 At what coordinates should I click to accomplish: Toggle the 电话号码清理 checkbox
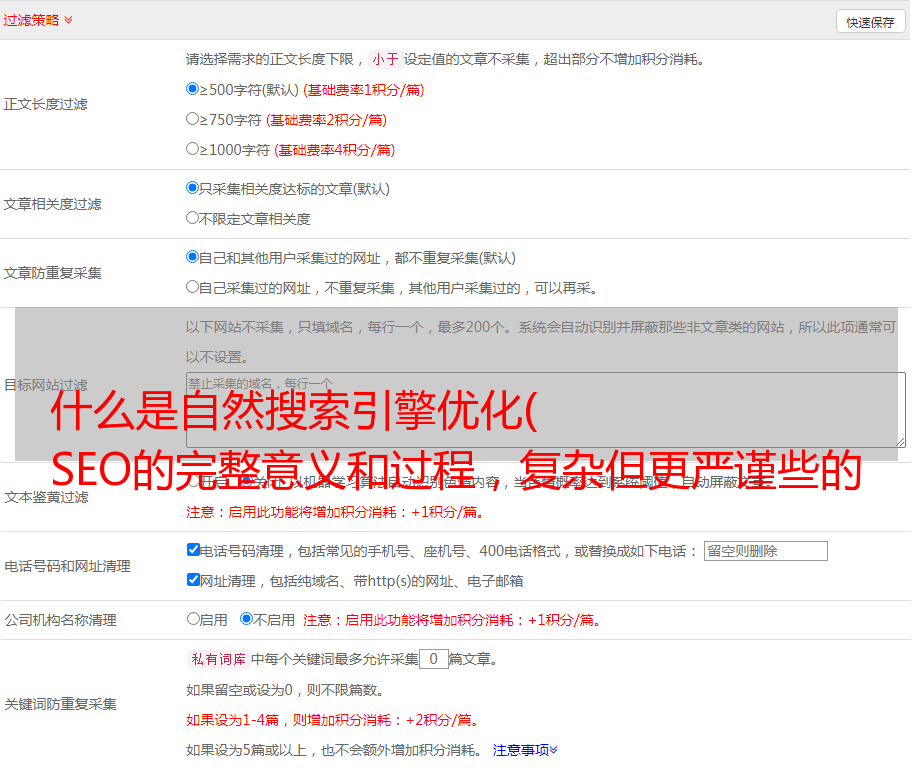point(193,550)
